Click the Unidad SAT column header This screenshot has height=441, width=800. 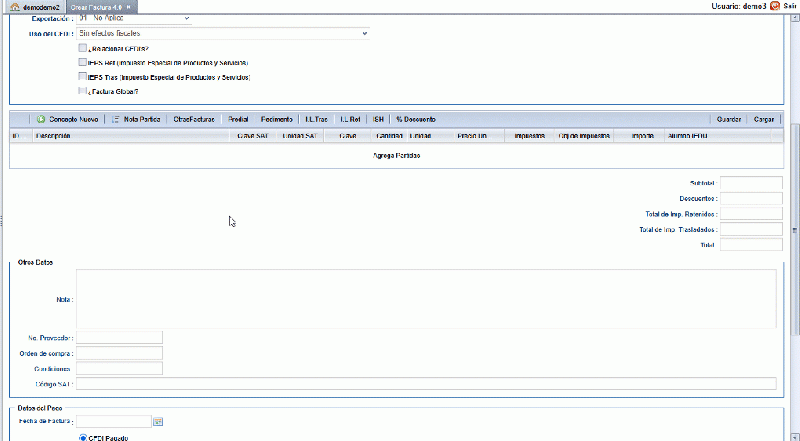(300, 136)
